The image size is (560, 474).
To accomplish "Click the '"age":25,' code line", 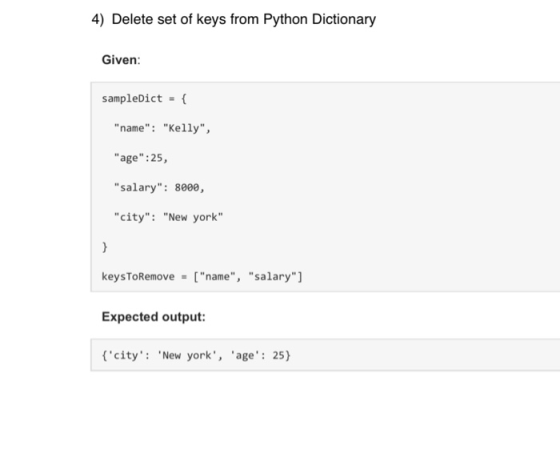I will (141, 158).
